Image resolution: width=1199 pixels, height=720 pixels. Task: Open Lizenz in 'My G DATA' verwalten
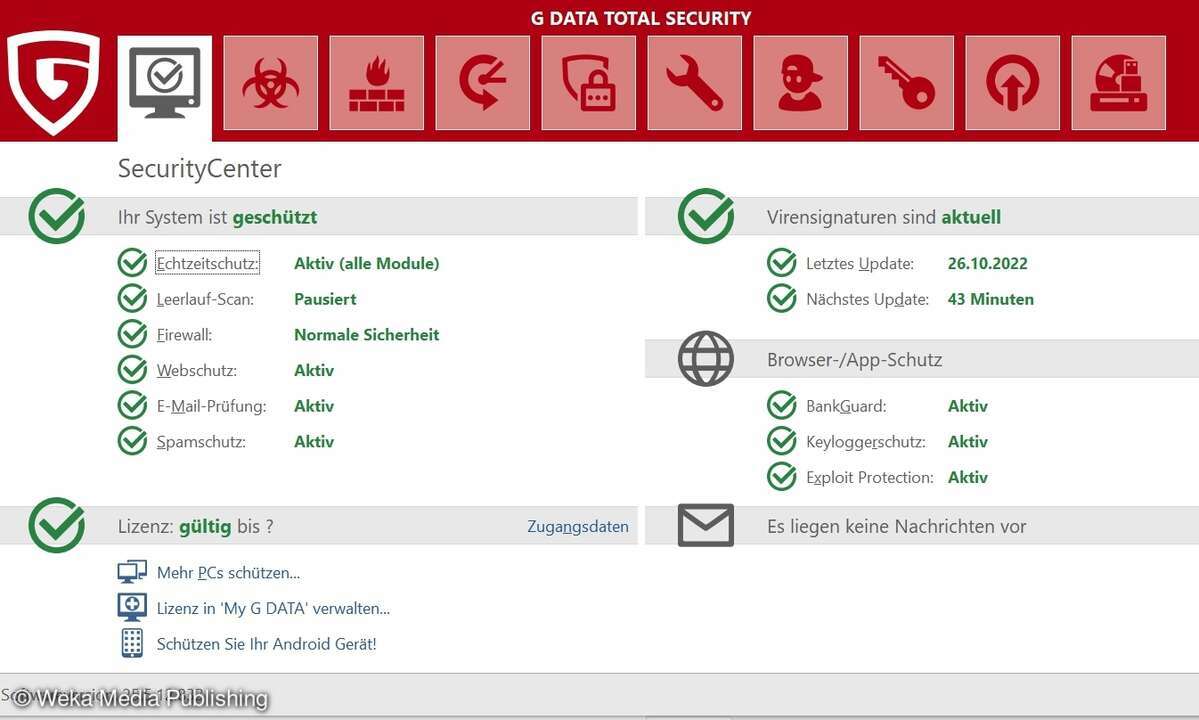pyautogui.click(x=273, y=608)
